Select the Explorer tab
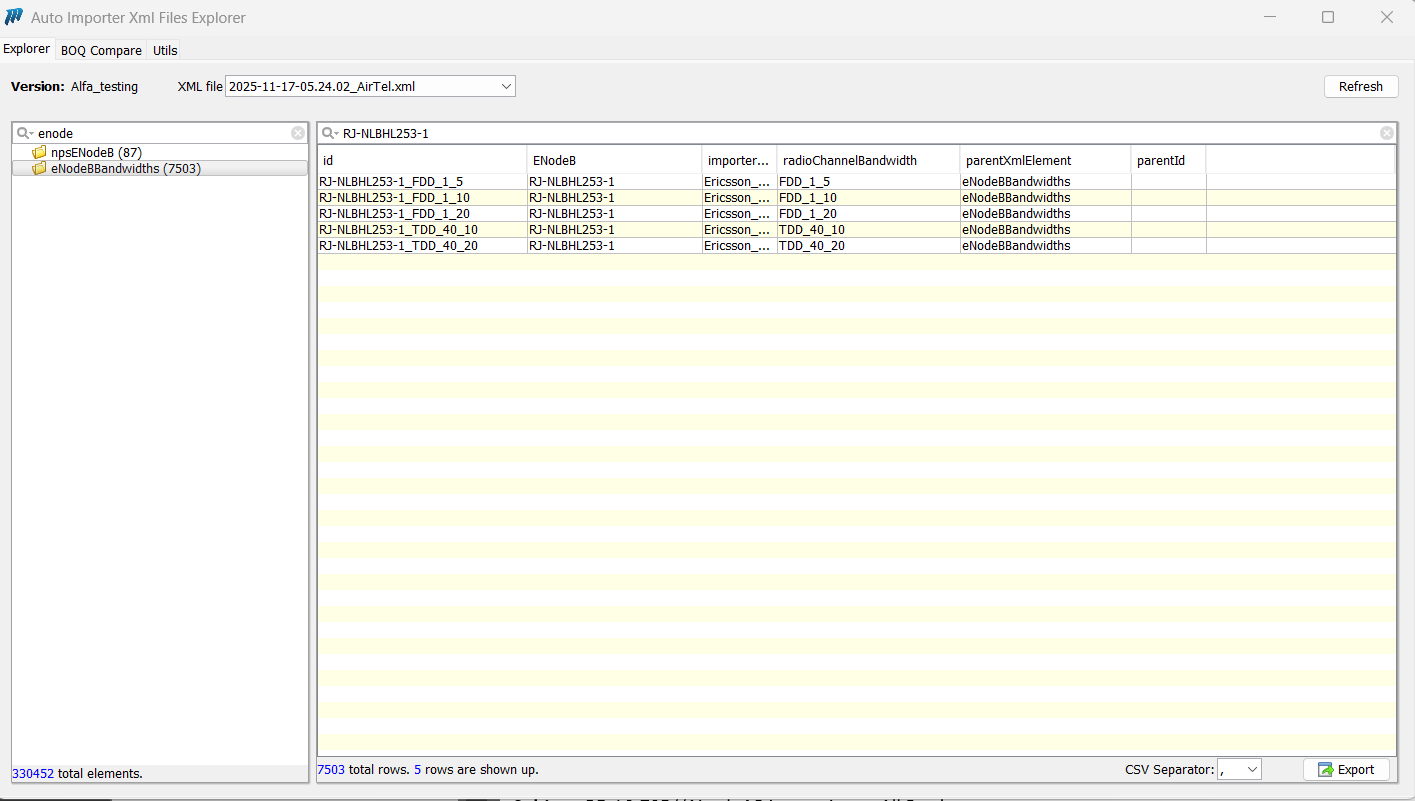1415x801 pixels. (x=27, y=49)
